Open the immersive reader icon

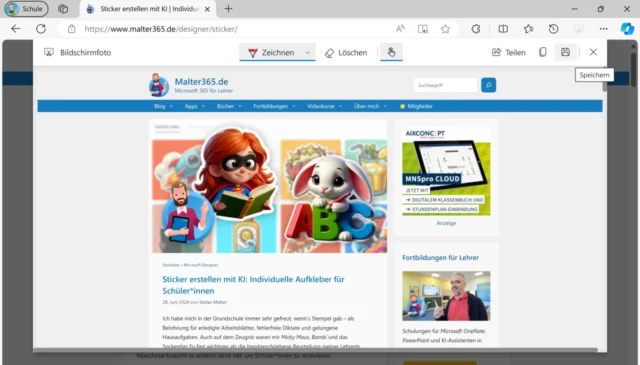[423, 29]
